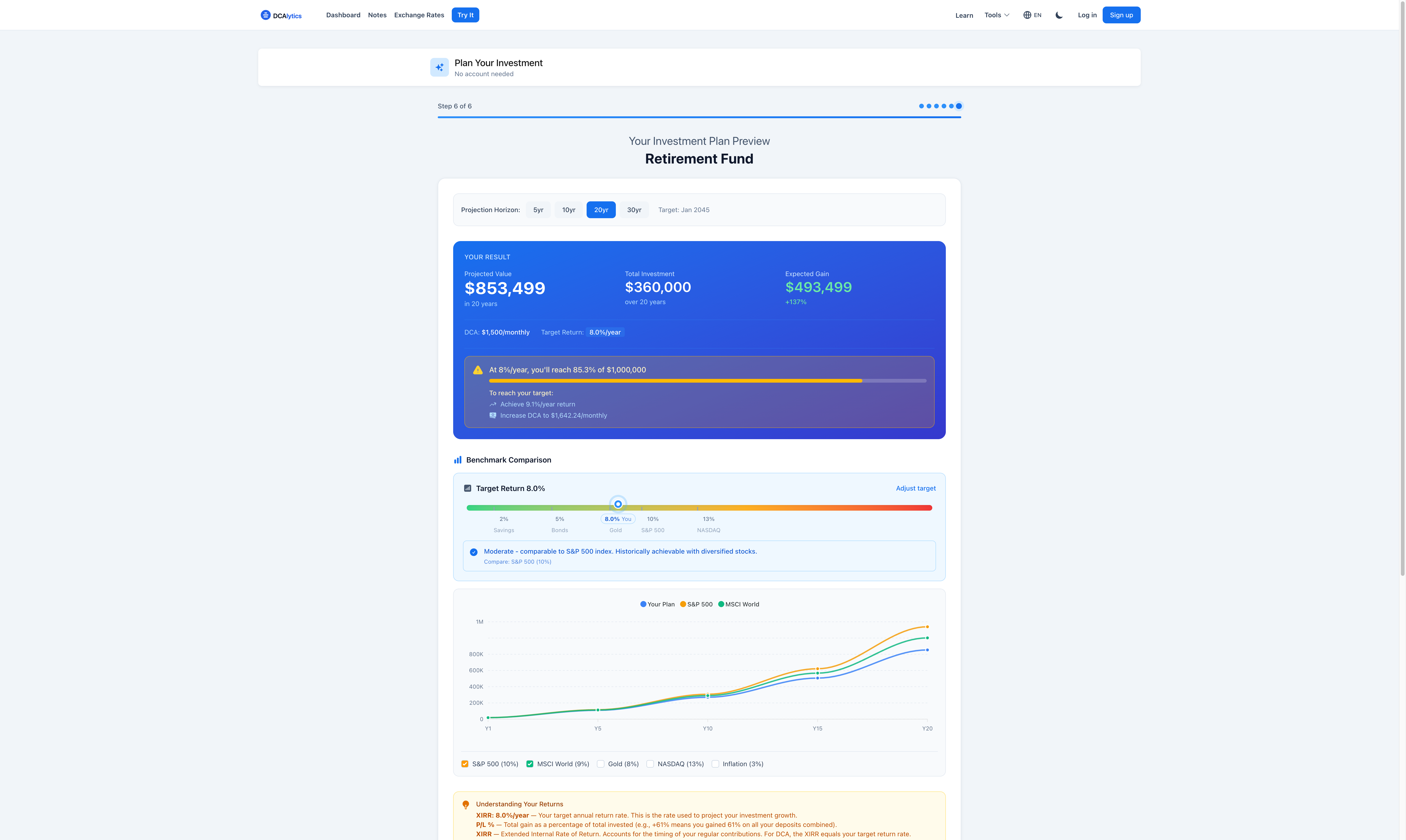Click the DCAlytics logo icon
The width and height of the screenshot is (1406, 840).
tap(265, 15)
